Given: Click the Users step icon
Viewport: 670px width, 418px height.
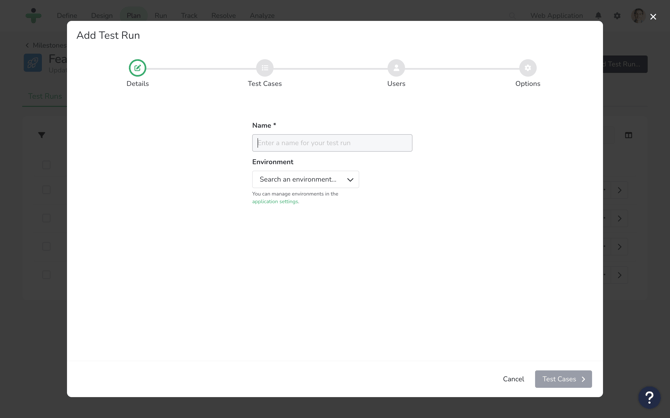Looking at the screenshot, I should pyautogui.click(x=396, y=68).
